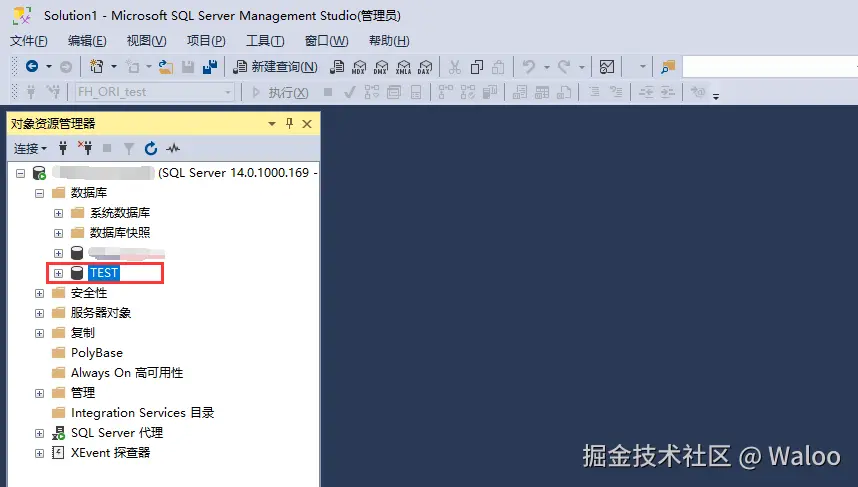Image resolution: width=858 pixels, height=487 pixels.
Task: Click the Navigate Backward arrow icon
Action: 32,66
